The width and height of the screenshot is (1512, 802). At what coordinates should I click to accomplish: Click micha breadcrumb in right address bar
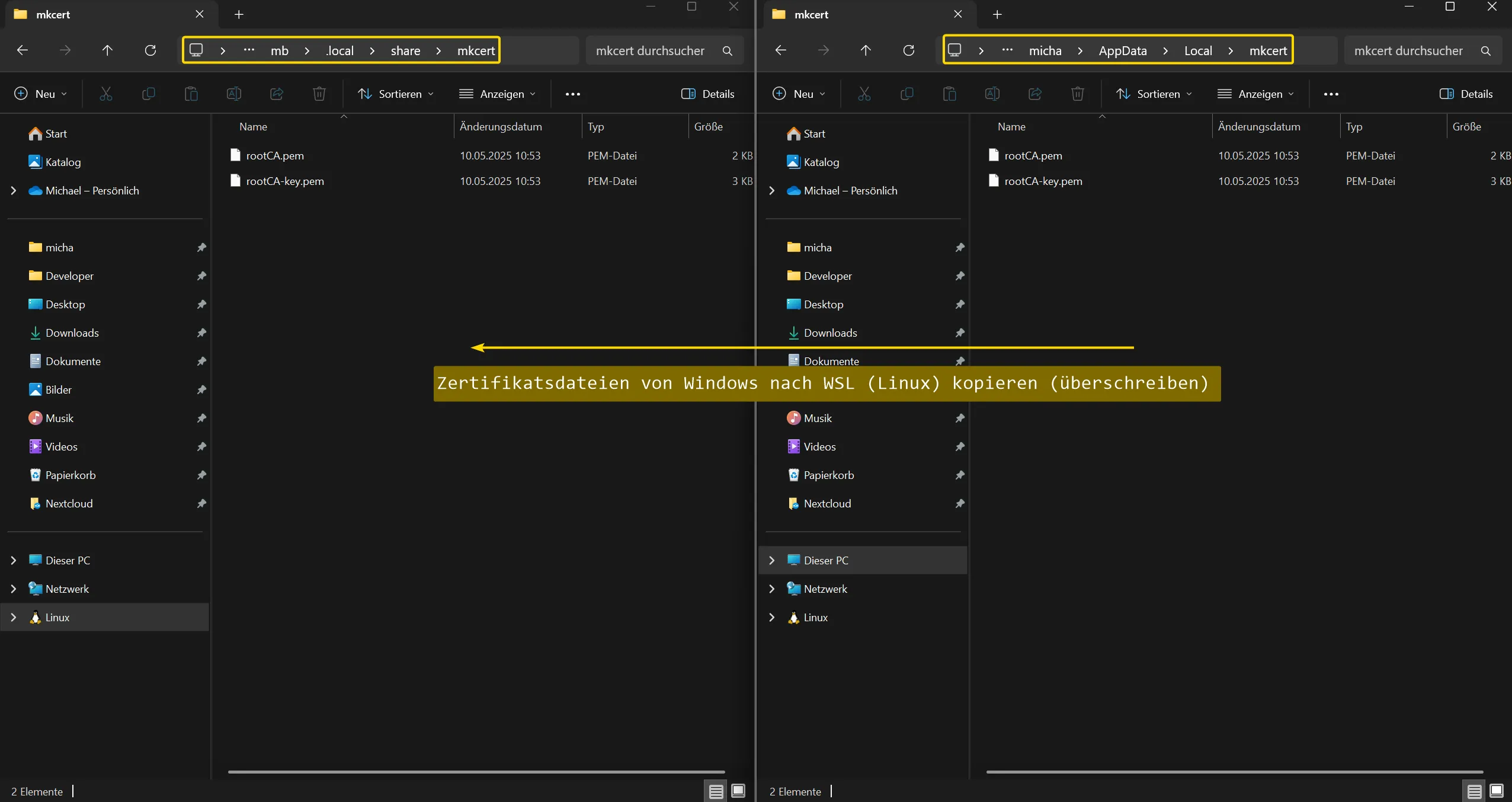[1045, 51]
